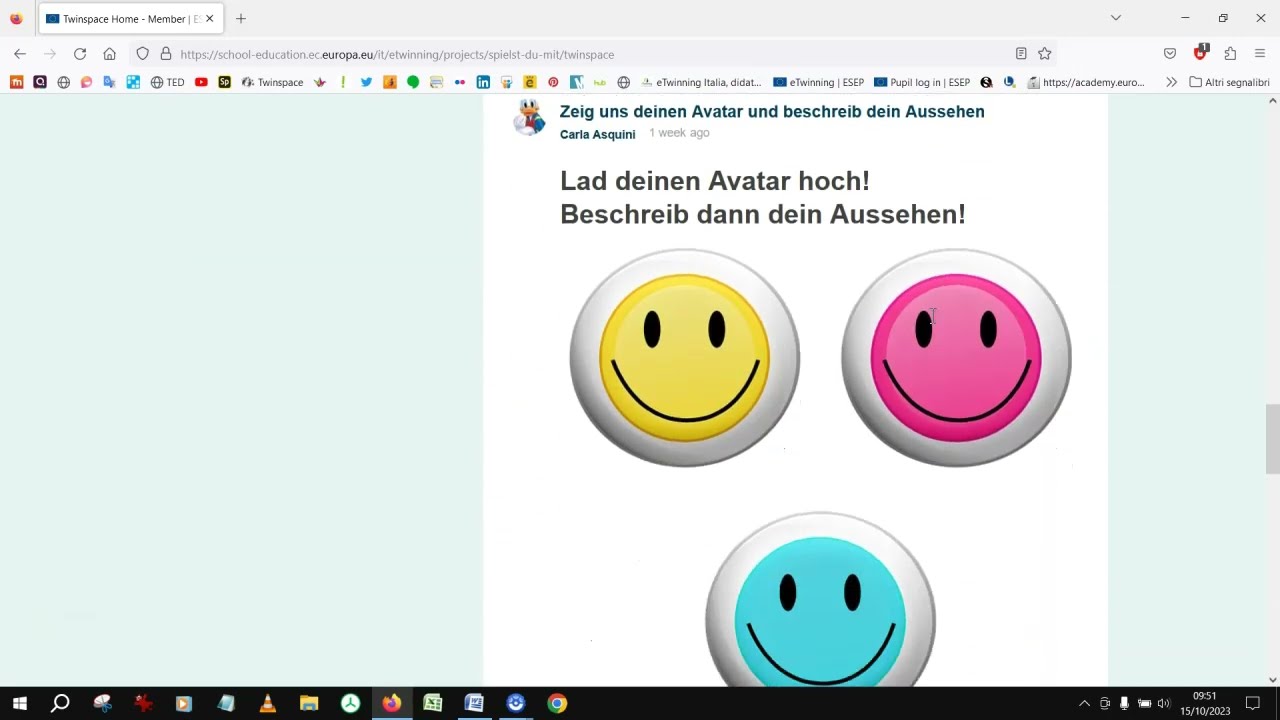Open the Firefox extensions puzzle icon
Image resolution: width=1280 pixels, height=720 pixels.
click(x=1230, y=54)
